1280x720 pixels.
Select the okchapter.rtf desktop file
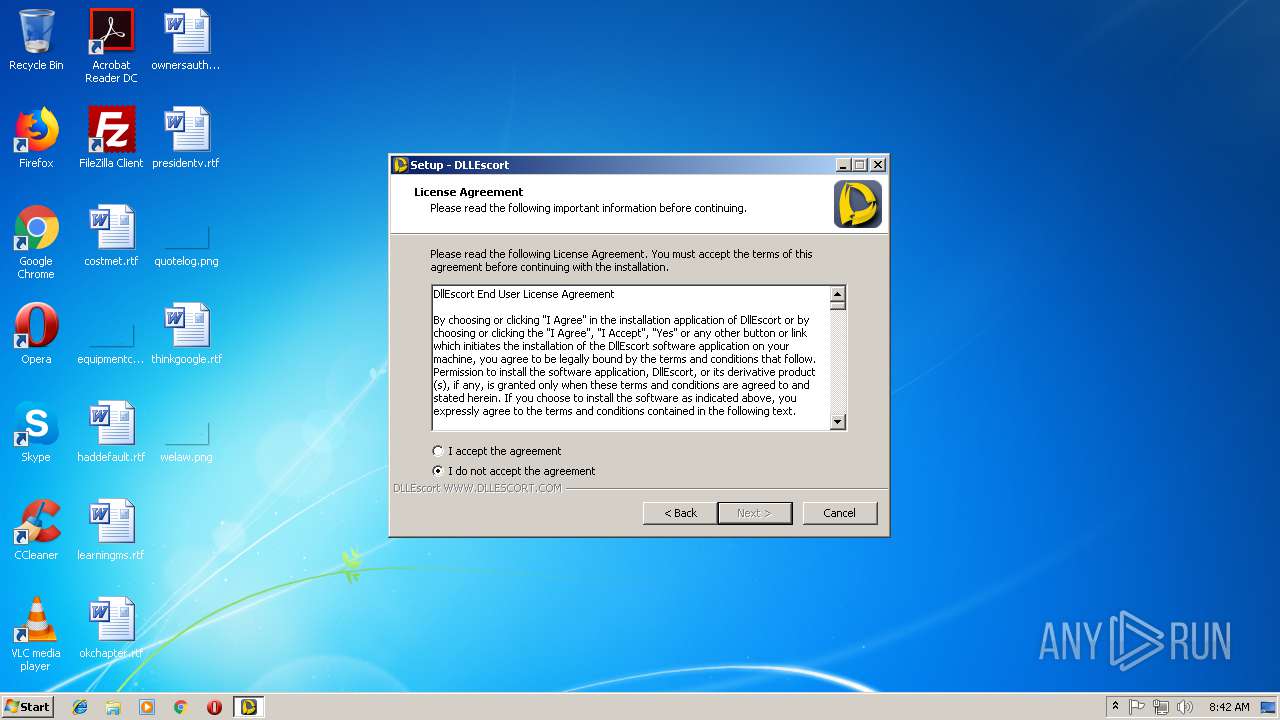tap(111, 628)
